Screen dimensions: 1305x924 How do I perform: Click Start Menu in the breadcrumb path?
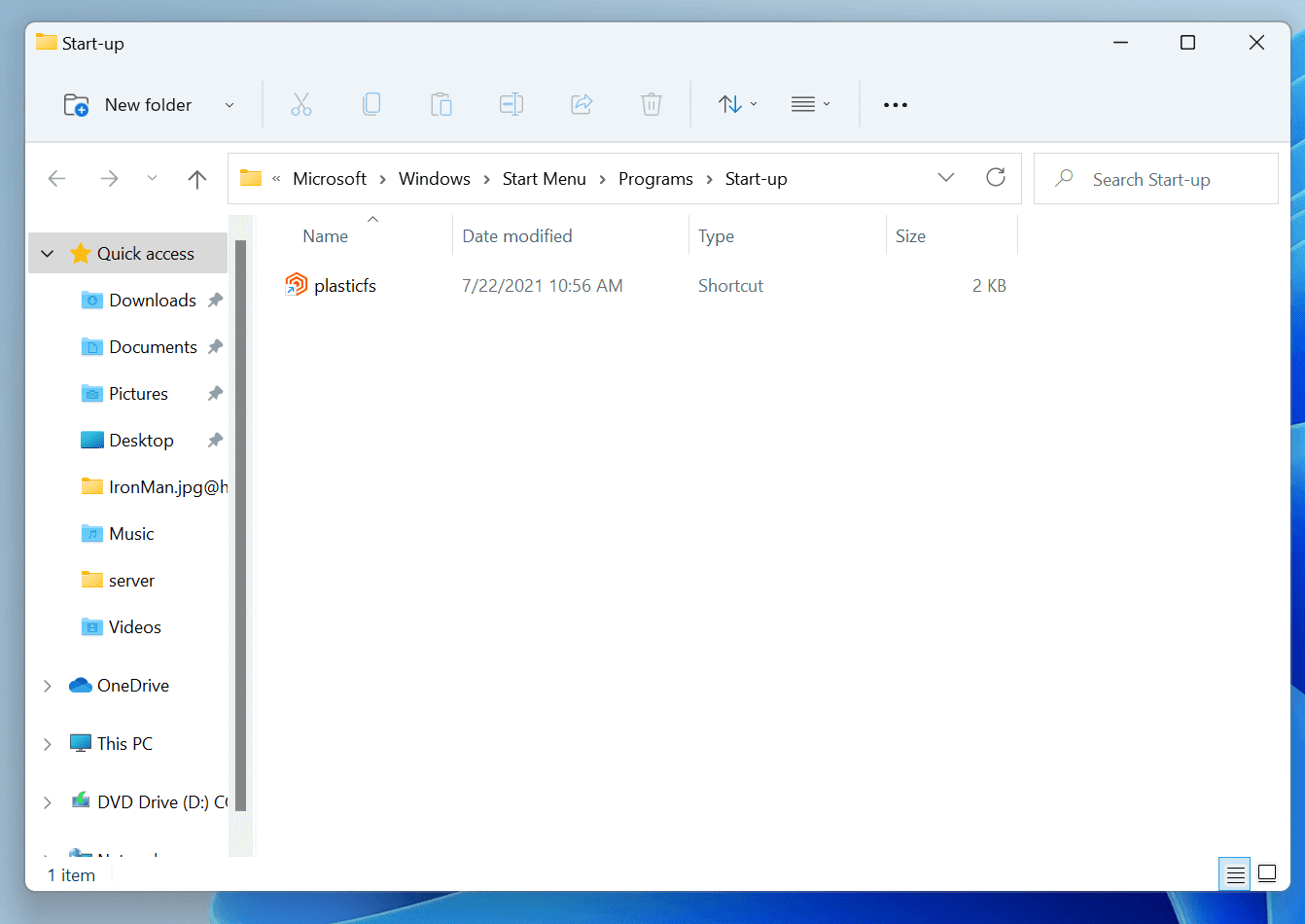click(545, 179)
